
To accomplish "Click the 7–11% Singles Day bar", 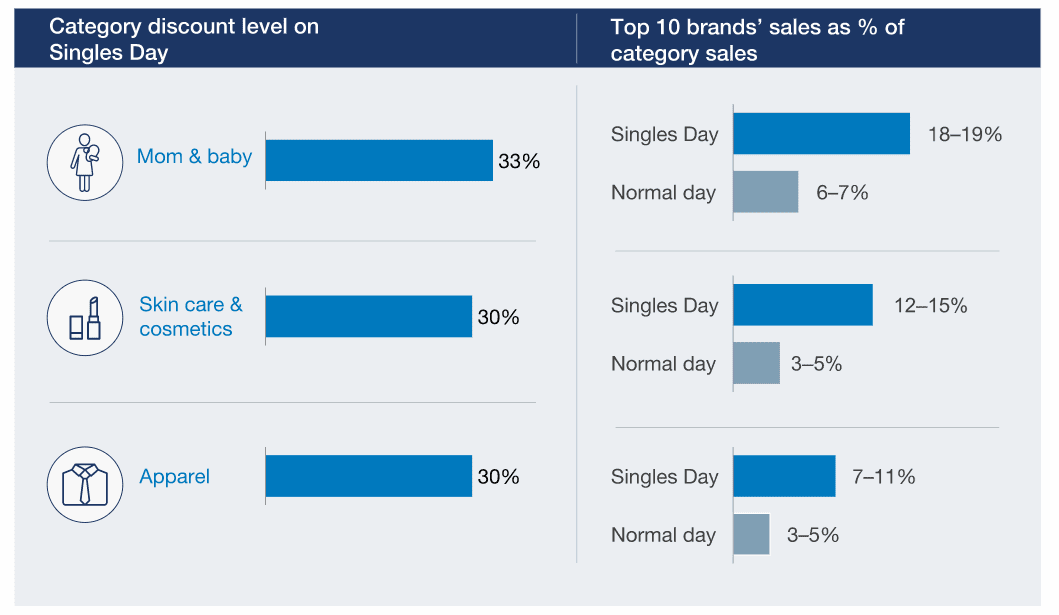I will (x=784, y=476).
